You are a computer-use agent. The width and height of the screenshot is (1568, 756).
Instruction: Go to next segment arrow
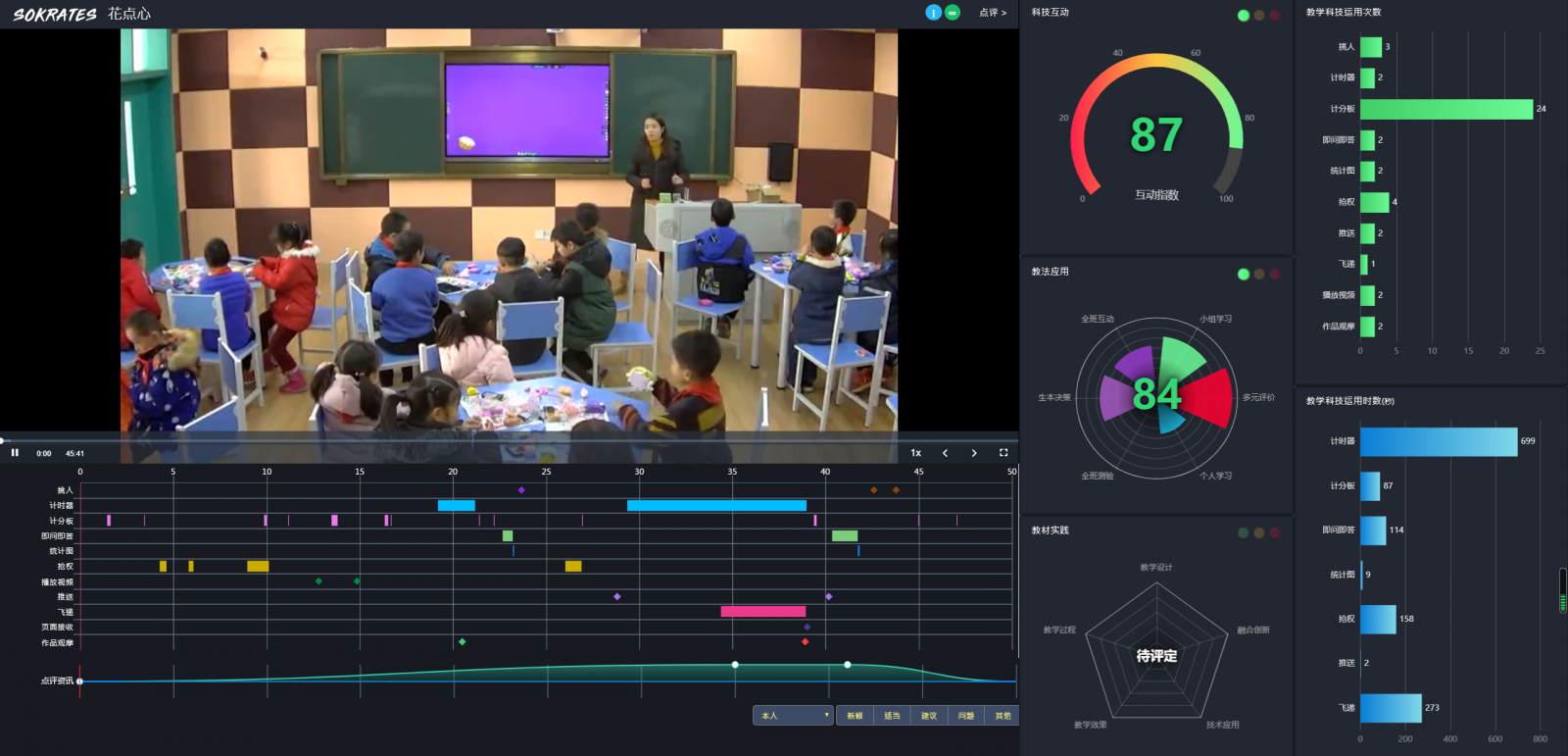973,453
